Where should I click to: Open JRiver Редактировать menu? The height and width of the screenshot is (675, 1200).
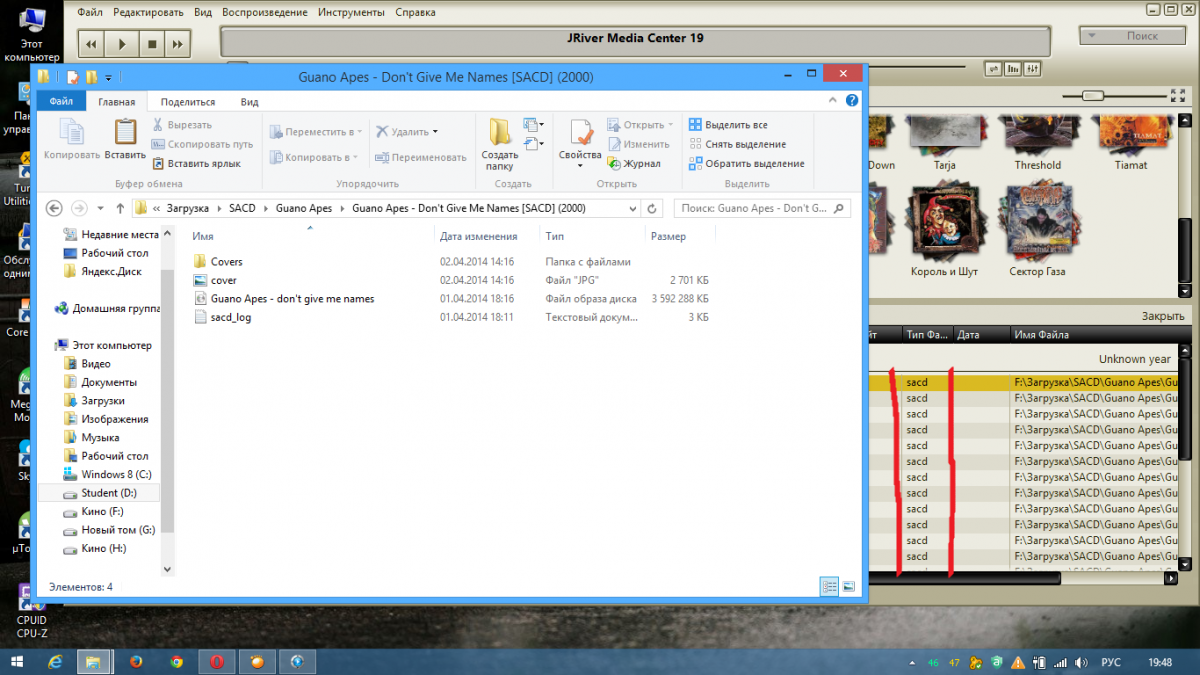[148, 11]
